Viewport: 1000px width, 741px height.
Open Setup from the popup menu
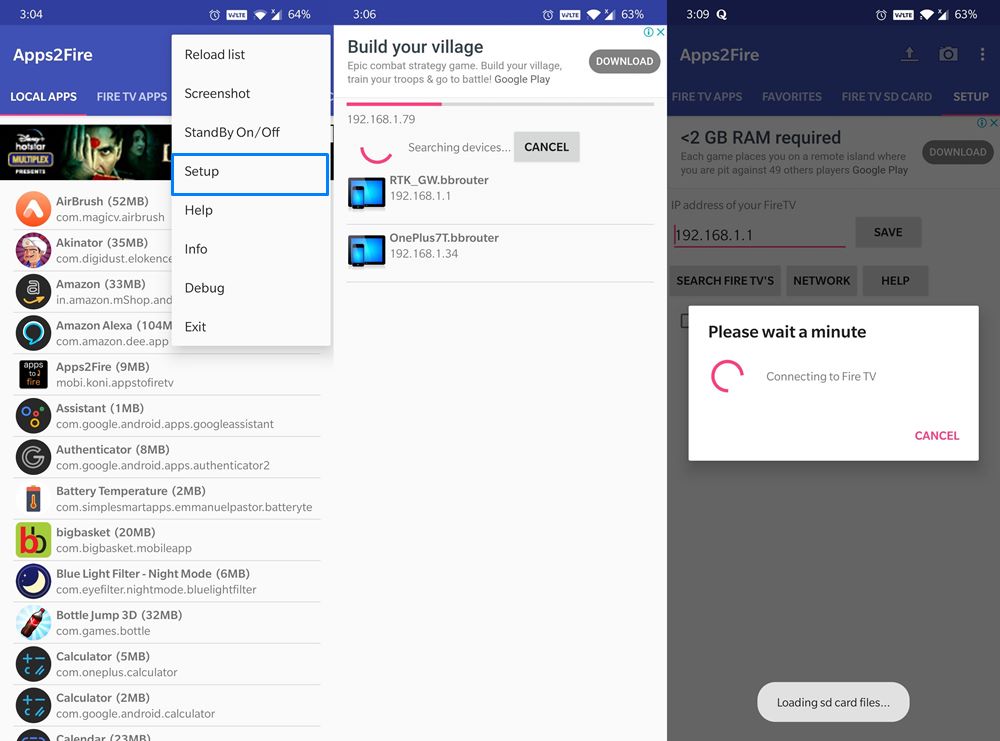tap(251, 174)
